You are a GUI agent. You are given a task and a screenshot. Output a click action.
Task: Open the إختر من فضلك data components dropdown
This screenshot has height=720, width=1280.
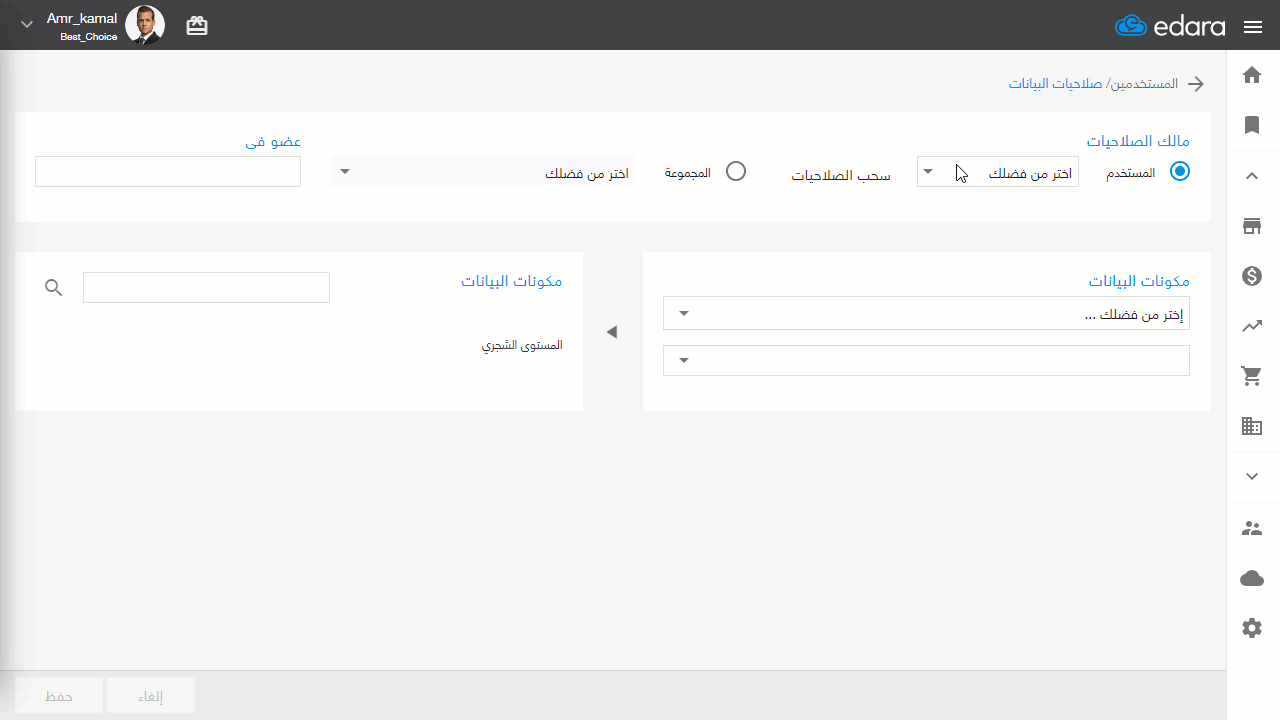coord(926,314)
